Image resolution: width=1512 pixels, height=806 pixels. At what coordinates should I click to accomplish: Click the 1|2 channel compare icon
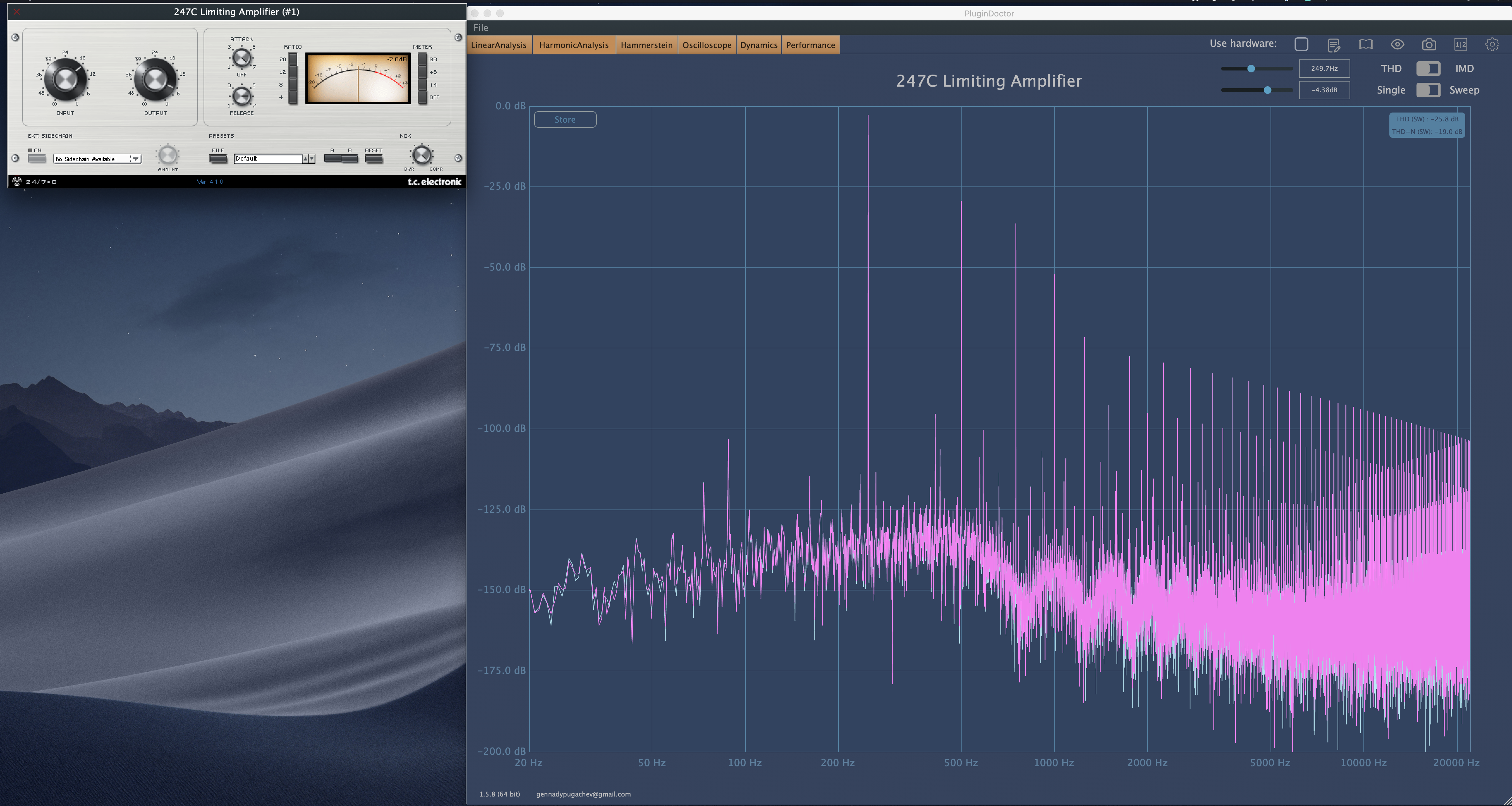coord(1461,45)
